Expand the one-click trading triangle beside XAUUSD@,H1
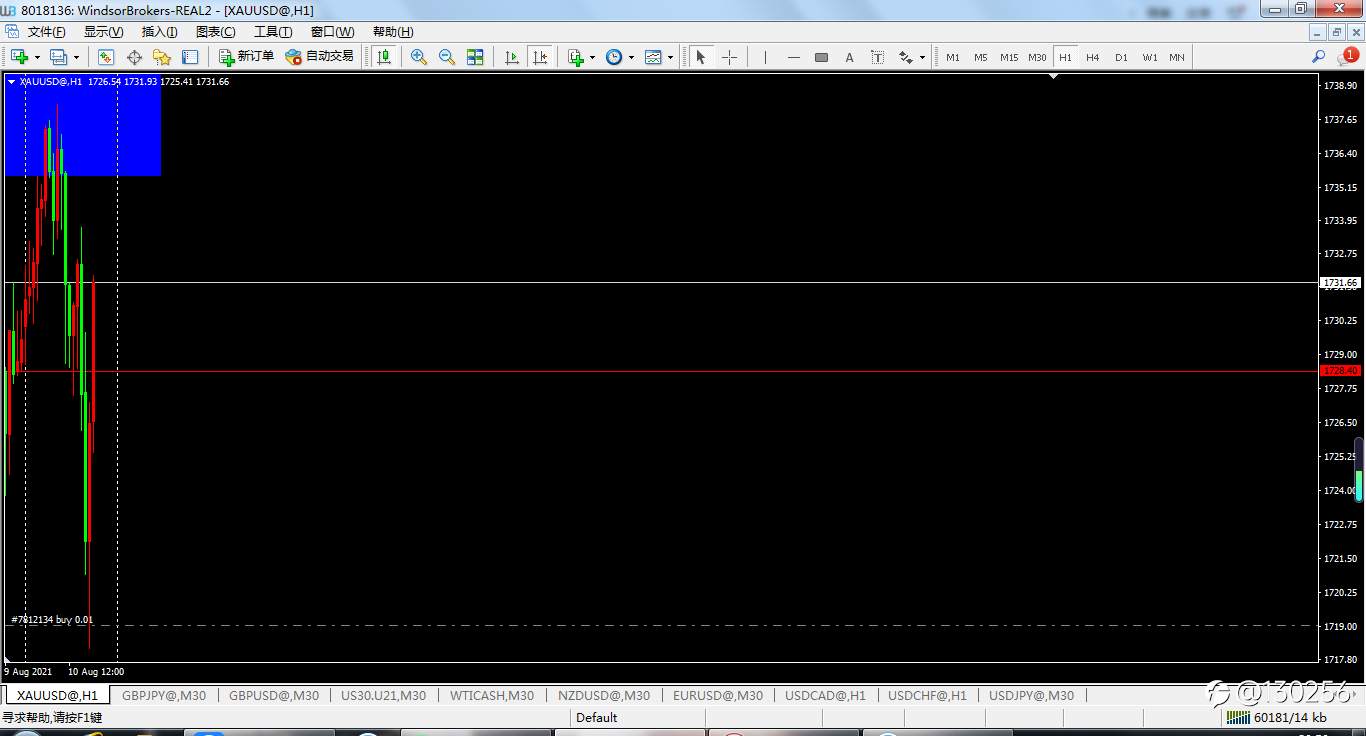 [x=11, y=82]
